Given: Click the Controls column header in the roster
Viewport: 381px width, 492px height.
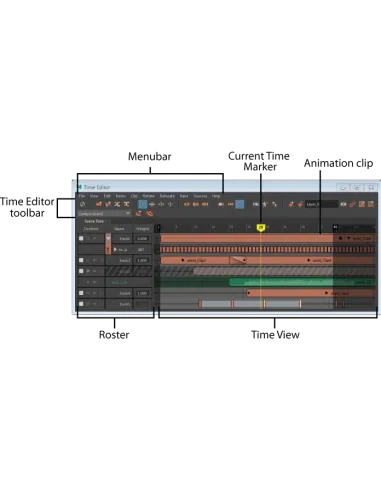Looking at the screenshot, I should 91,229.
